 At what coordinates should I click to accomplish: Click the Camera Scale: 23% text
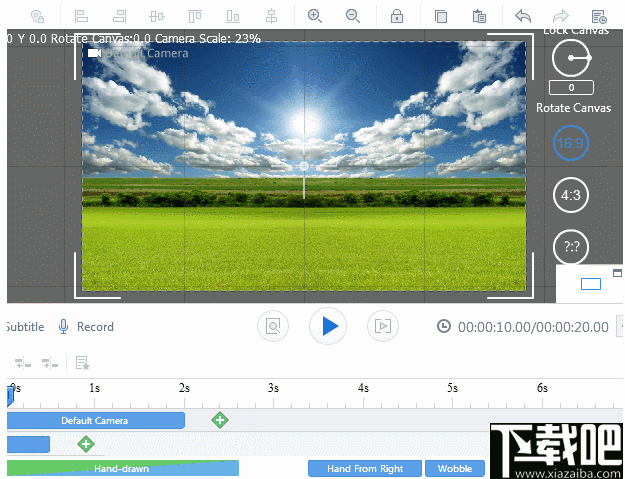tap(208, 39)
